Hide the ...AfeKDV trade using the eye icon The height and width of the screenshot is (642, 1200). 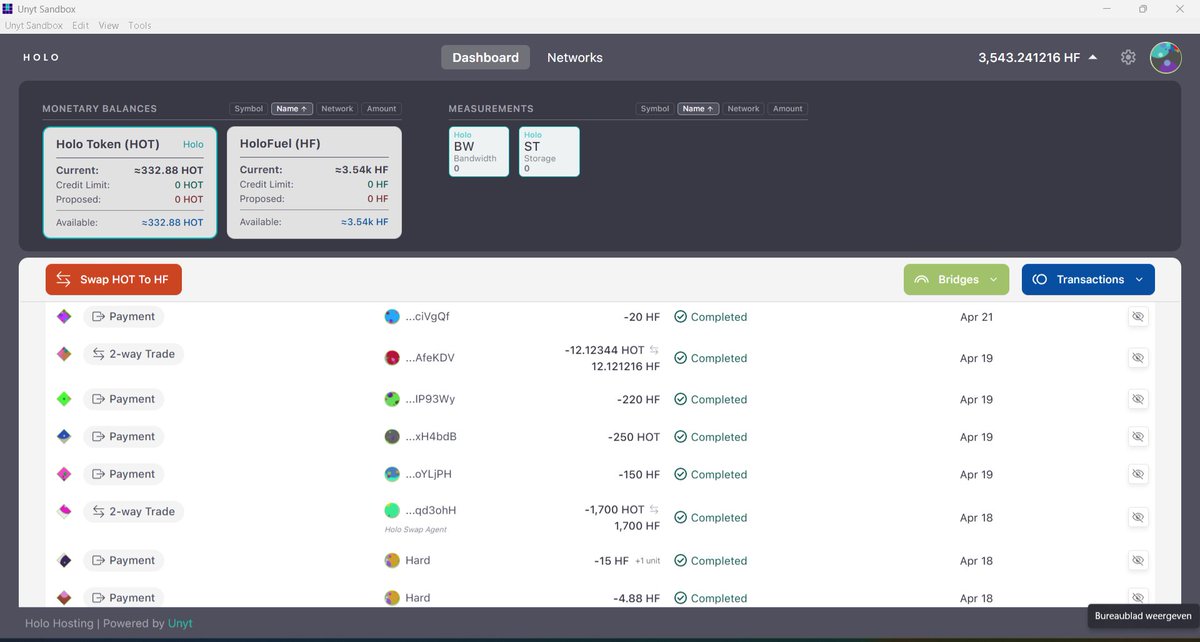1137,357
